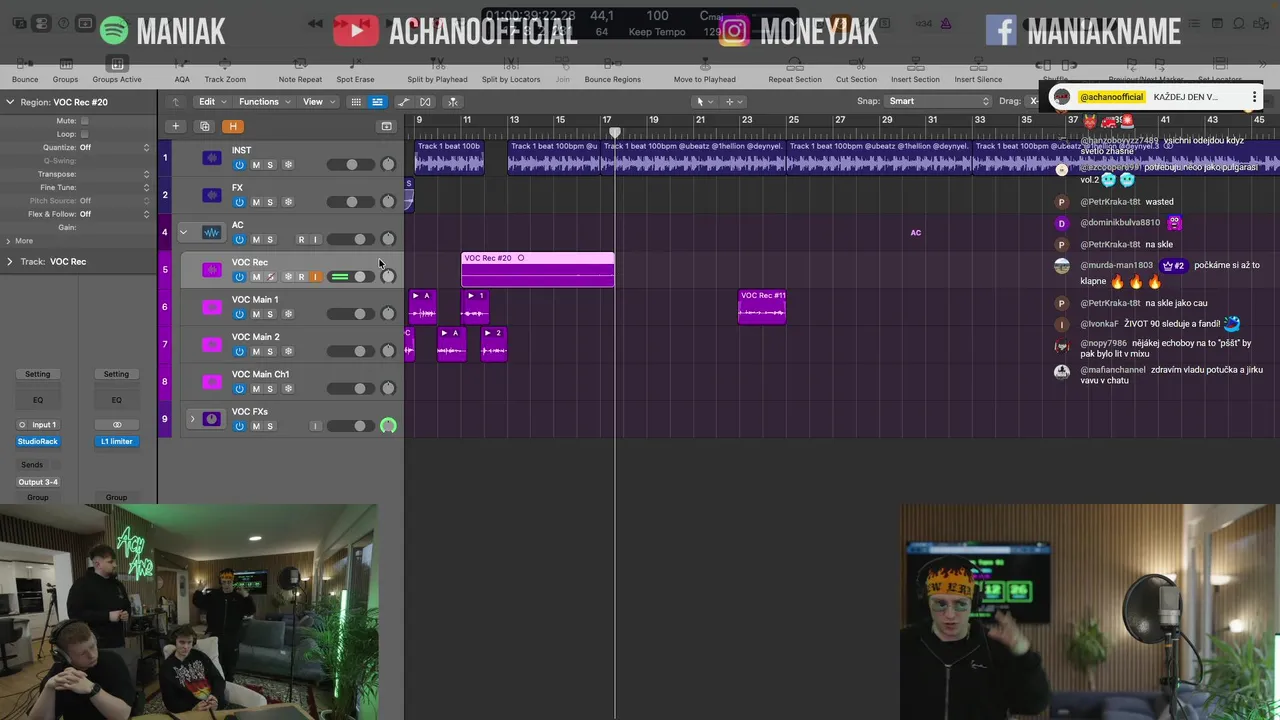Record-enable the VOC Rec track
This screenshot has height=720, width=1280.
coord(301,277)
